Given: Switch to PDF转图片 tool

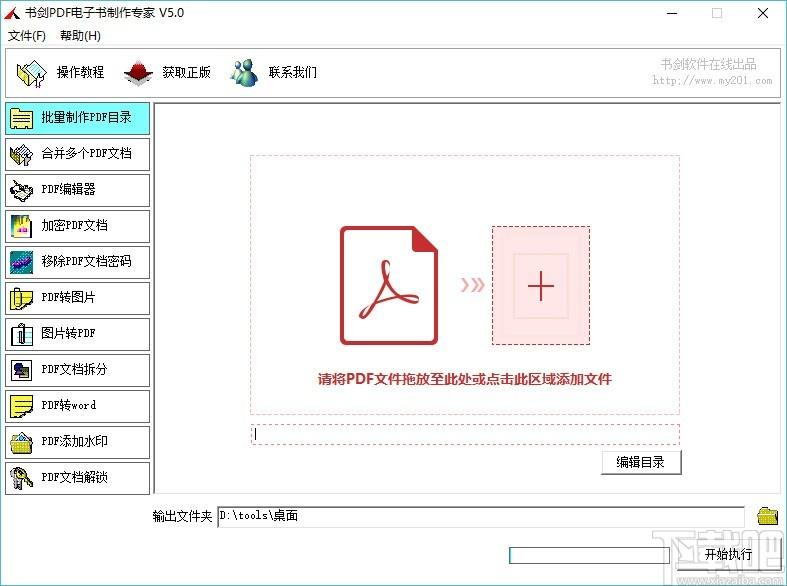Looking at the screenshot, I should tap(77, 298).
